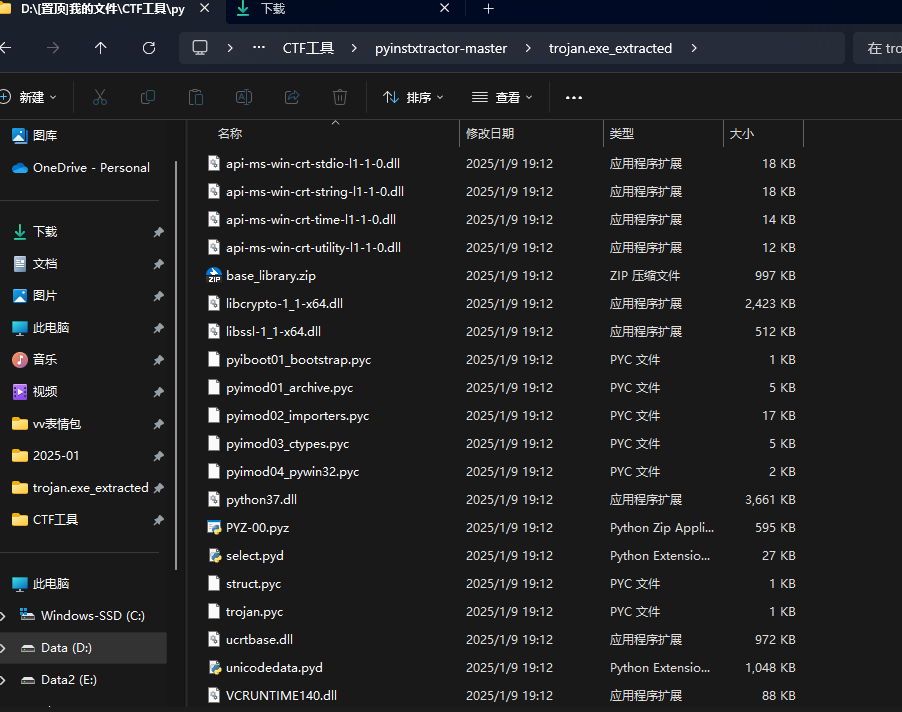902x712 pixels.
Task: Select OneDrive - Personal in sidebar
Action: 90,168
